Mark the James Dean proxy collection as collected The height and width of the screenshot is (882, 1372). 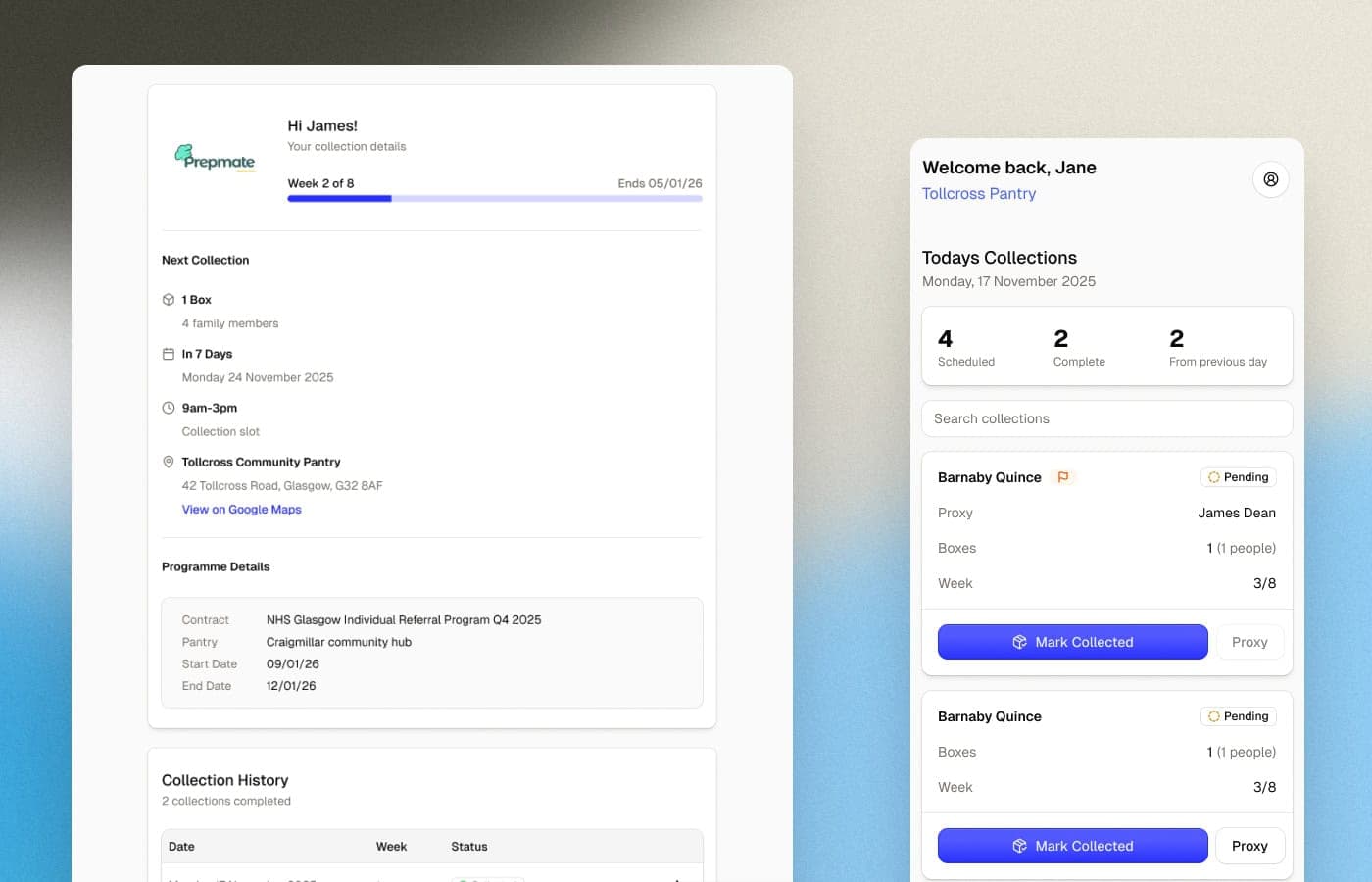[x=1073, y=642]
